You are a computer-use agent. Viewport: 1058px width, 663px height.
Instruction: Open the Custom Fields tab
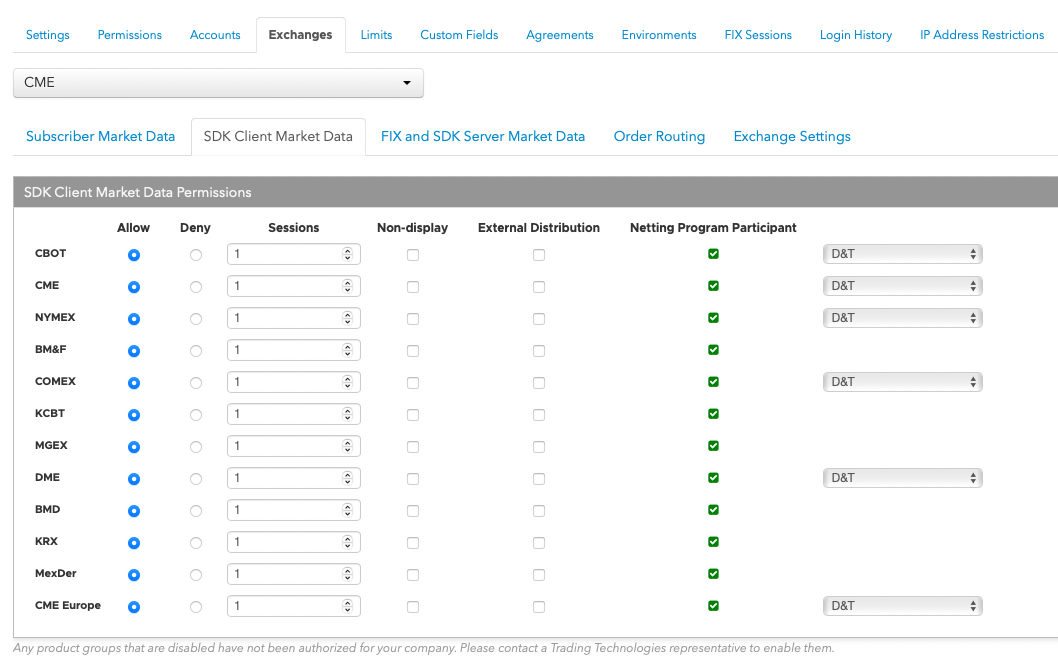[x=459, y=35]
